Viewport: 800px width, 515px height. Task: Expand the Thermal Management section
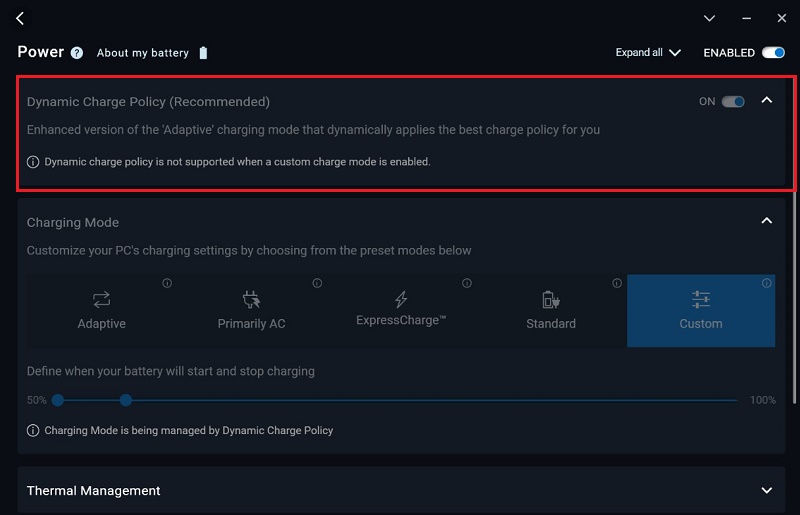767,490
